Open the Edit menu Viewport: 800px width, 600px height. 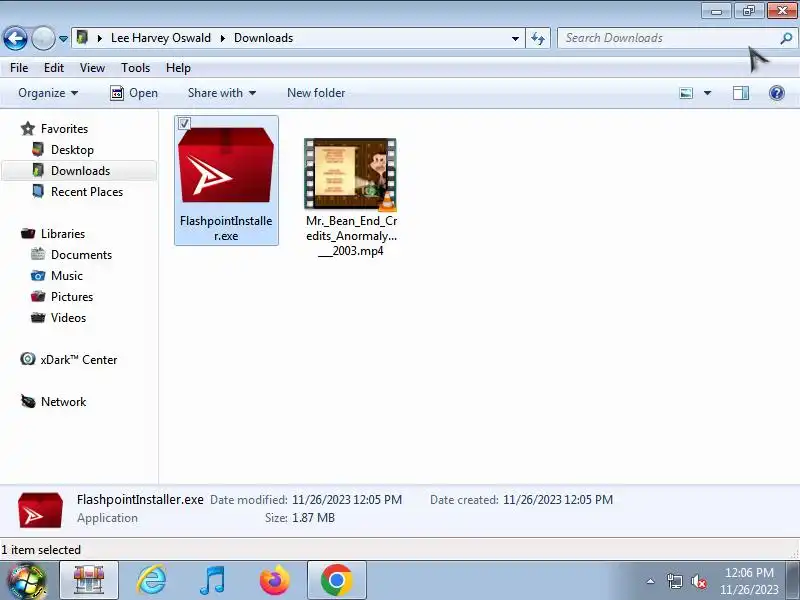point(54,68)
